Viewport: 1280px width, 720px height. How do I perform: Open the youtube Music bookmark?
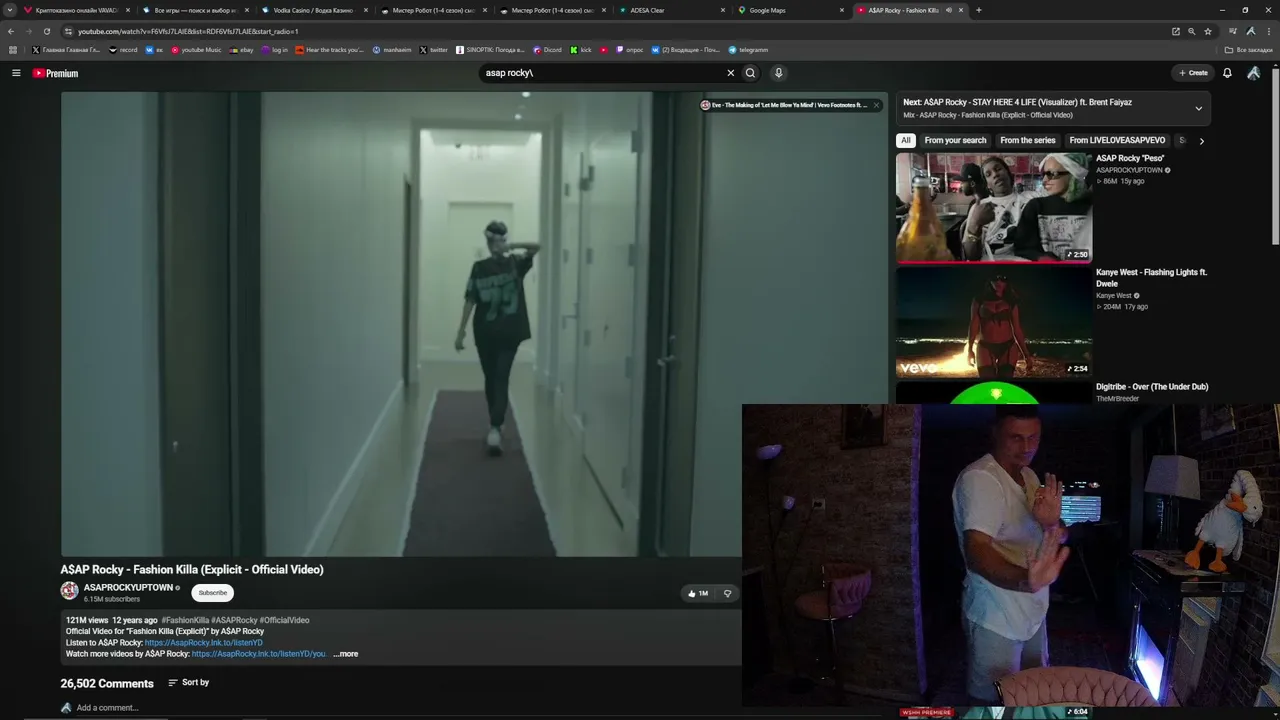[196, 50]
